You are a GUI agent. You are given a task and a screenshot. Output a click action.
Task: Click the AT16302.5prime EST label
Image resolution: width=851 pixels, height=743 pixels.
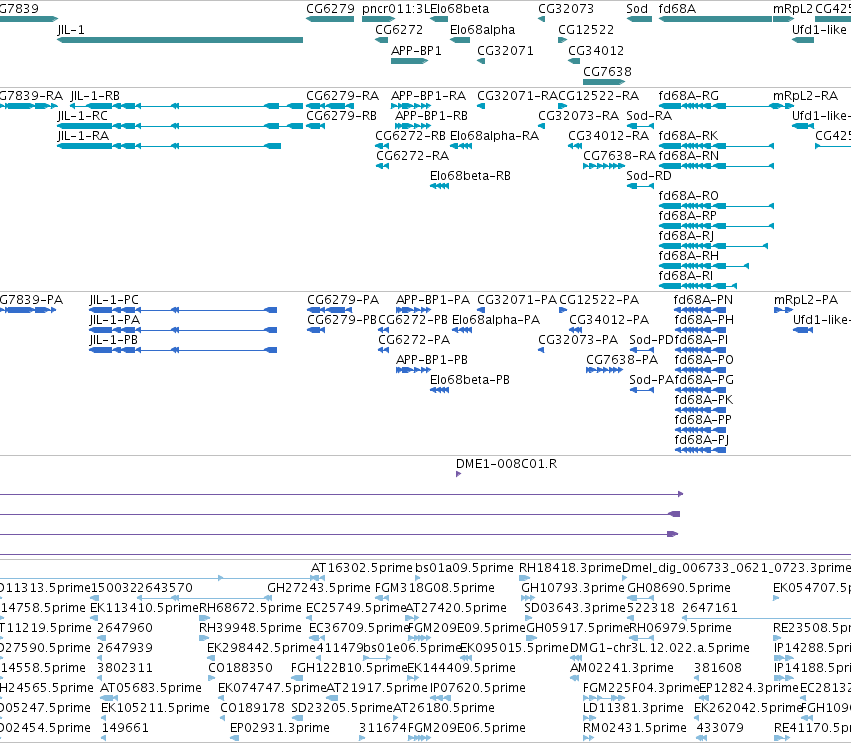[362, 568]
